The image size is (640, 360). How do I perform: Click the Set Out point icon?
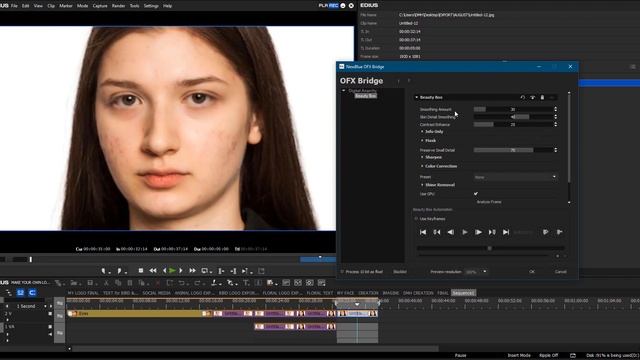click(120, 271)
